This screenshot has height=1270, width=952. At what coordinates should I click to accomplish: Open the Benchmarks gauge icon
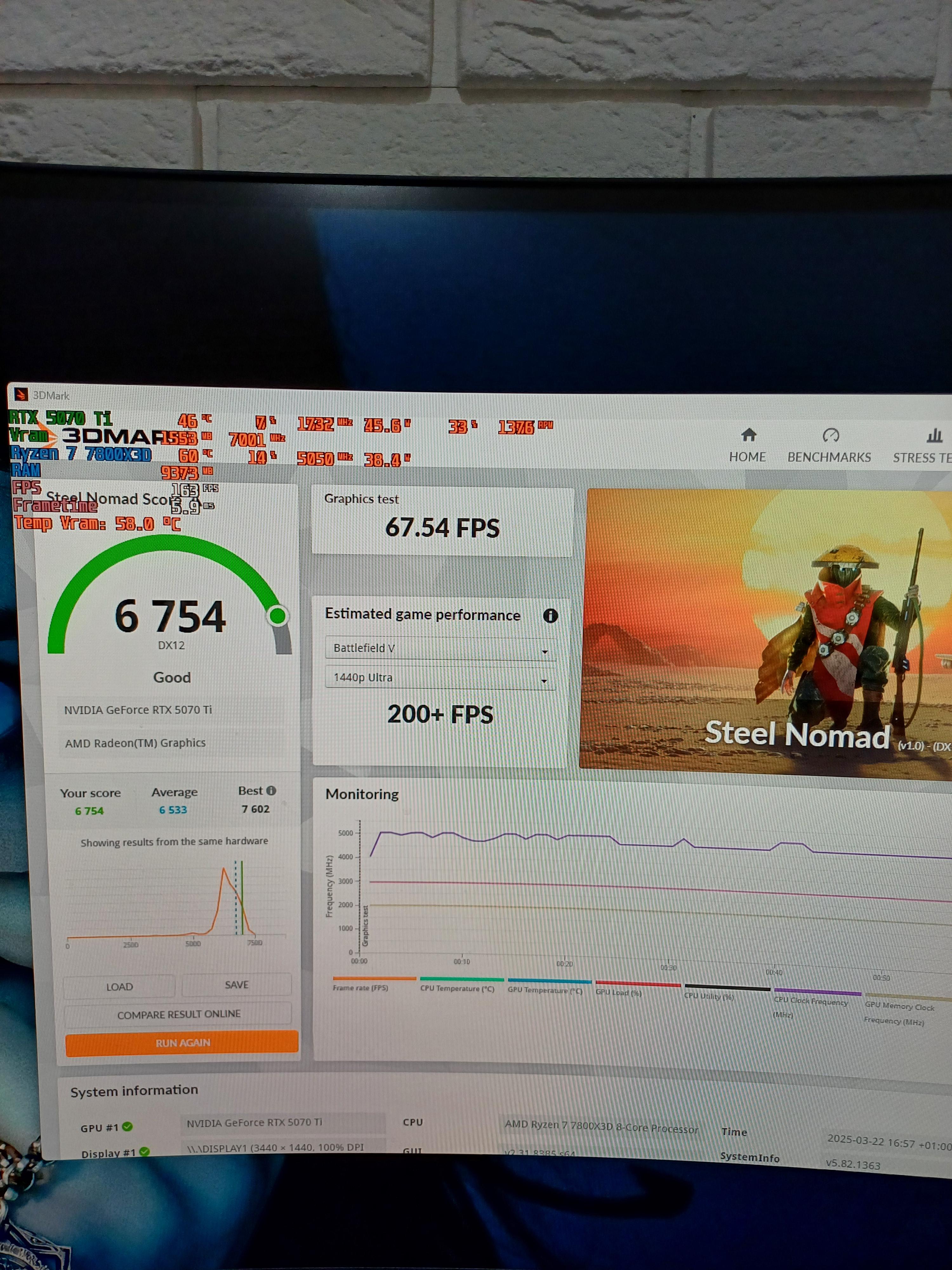pyautogui.click(x=830, y=435)
